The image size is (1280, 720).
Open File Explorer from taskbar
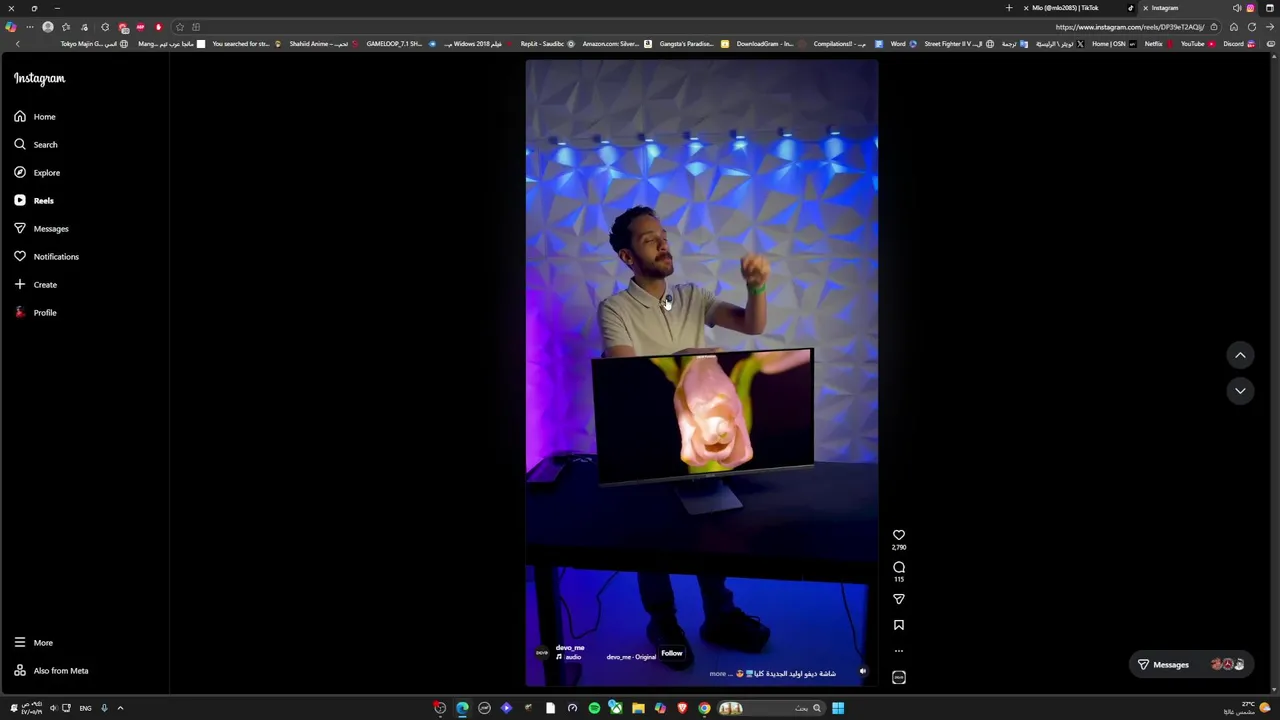(x=638, y=708)
